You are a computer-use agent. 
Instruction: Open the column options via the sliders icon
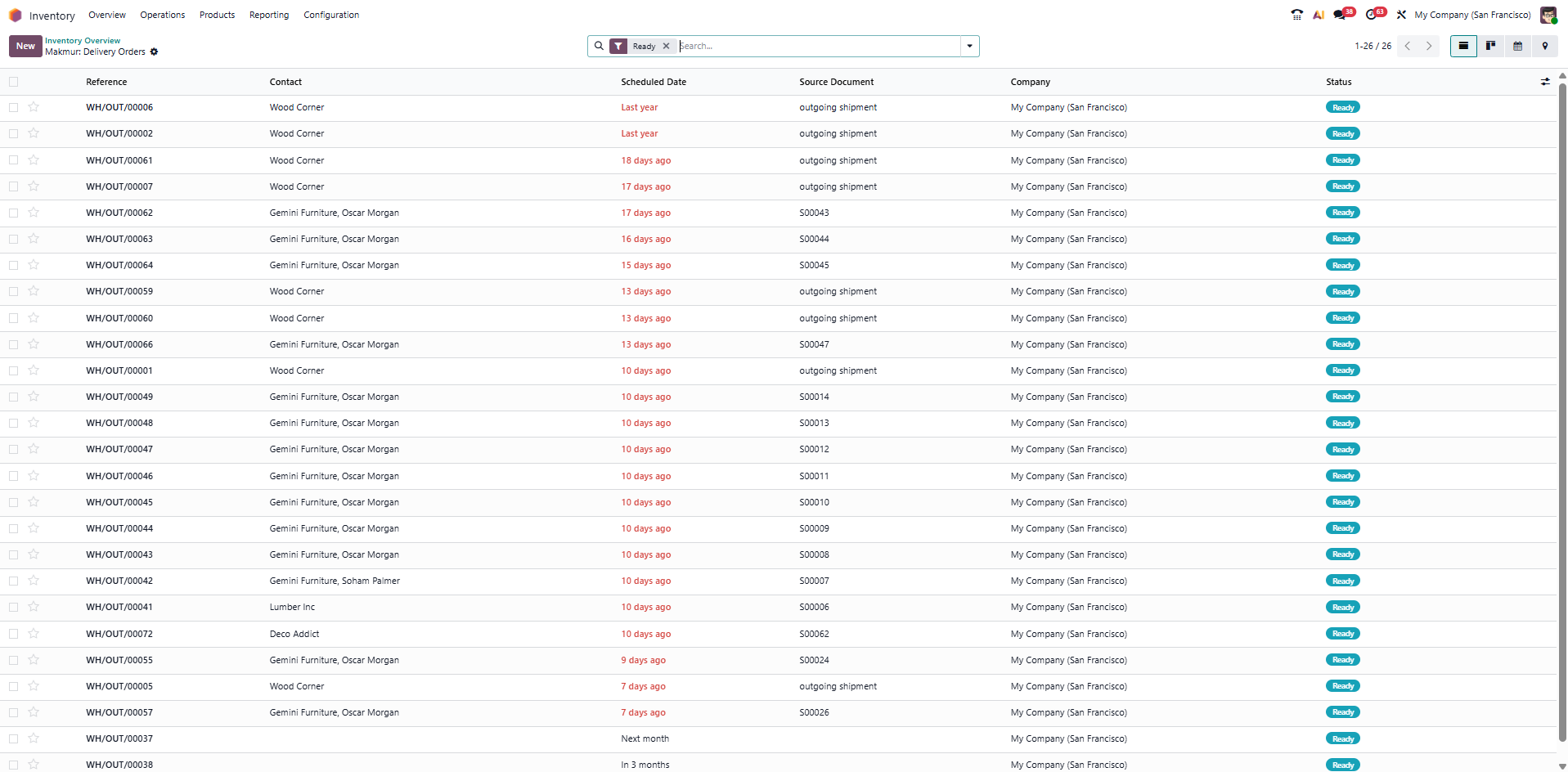click(x=1545, y=82)
